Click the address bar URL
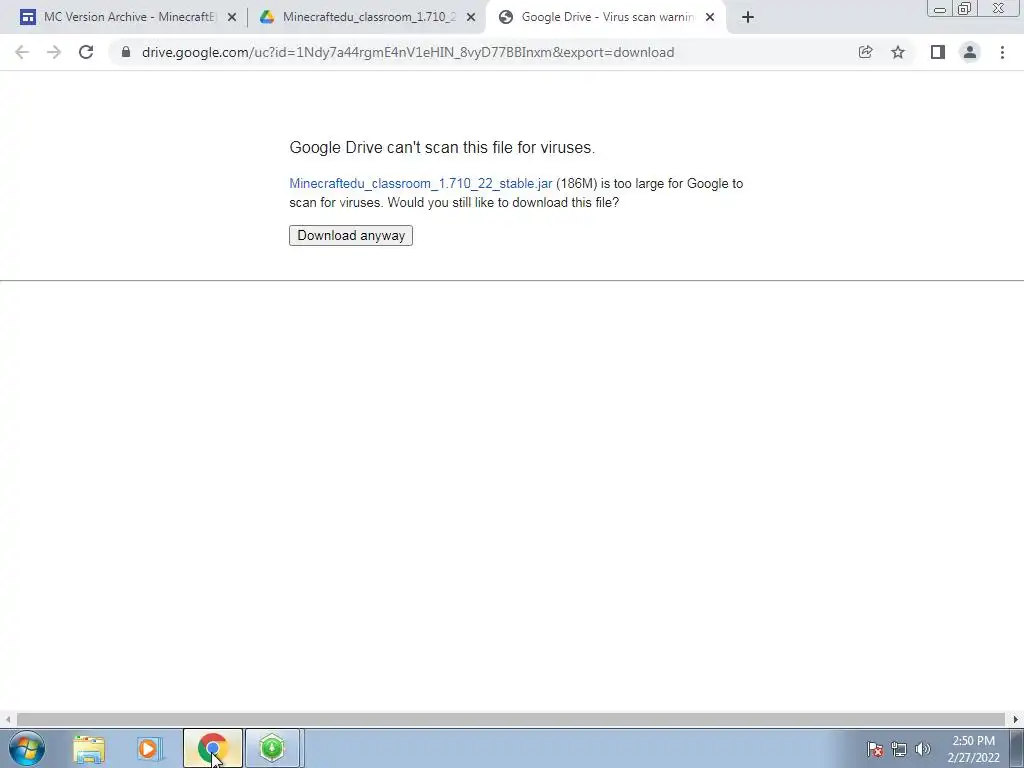Viewport: 1024px width, 768px height. [408, 52]
